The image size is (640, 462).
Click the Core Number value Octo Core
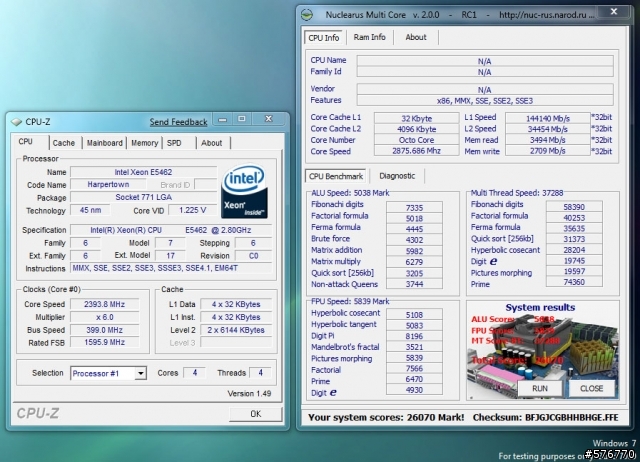click(x=416, y=140)
